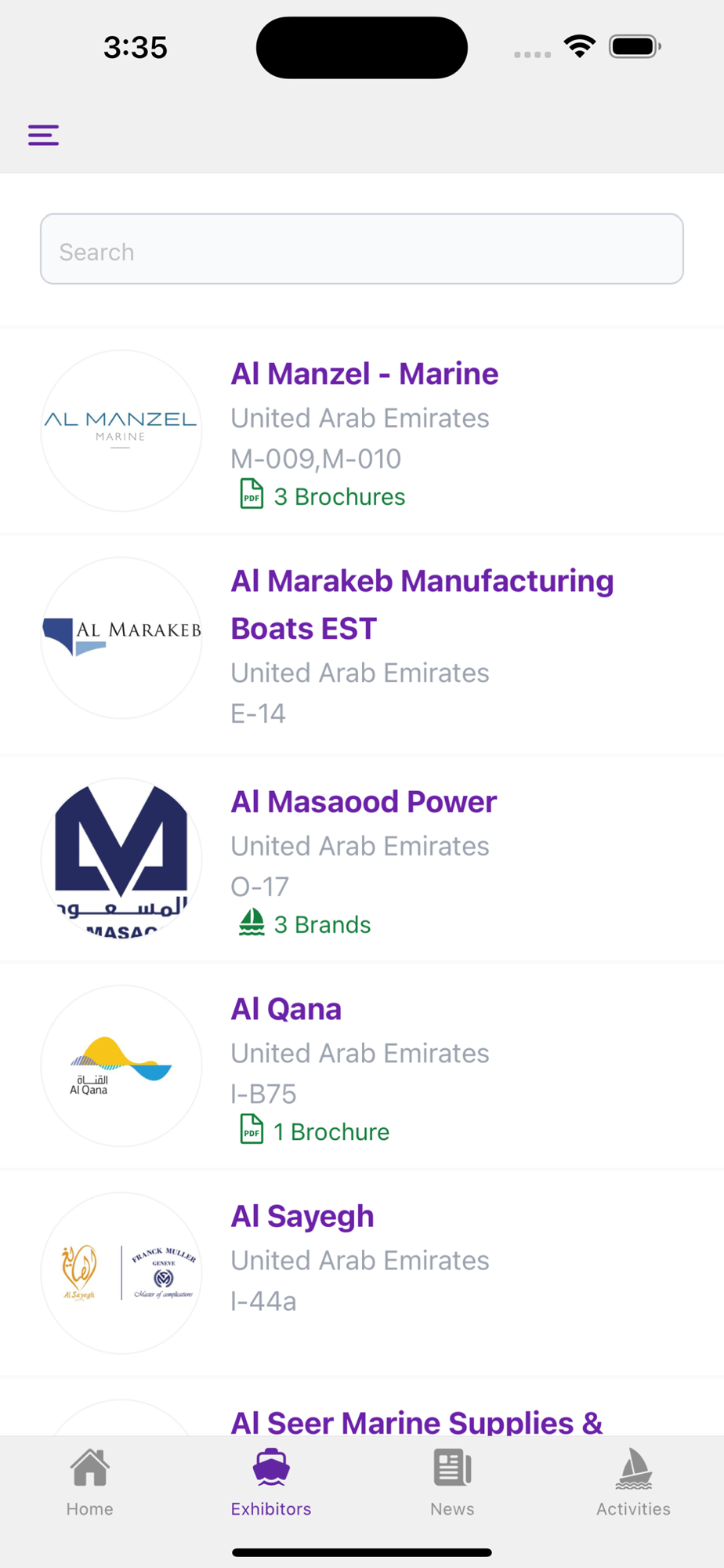Viewport: 724px width, 1568px height.
Task: Open the News newspaper icon
Action: point(452,1468)
